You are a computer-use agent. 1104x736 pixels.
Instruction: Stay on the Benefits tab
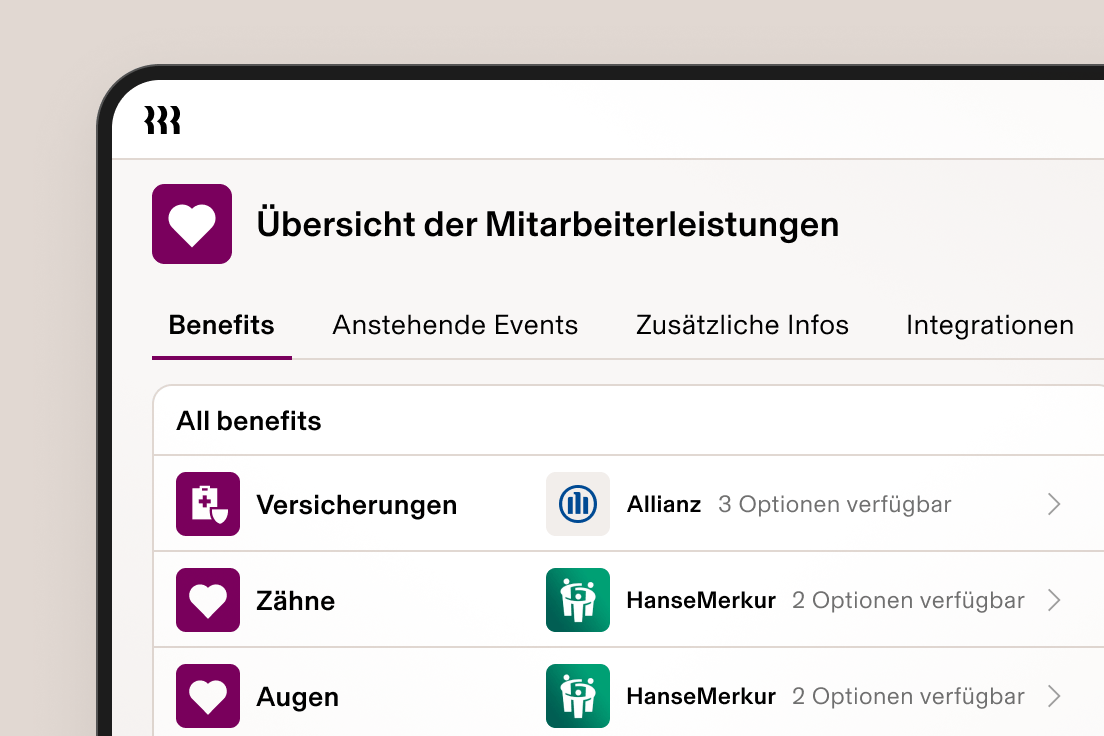click(221, 325)
